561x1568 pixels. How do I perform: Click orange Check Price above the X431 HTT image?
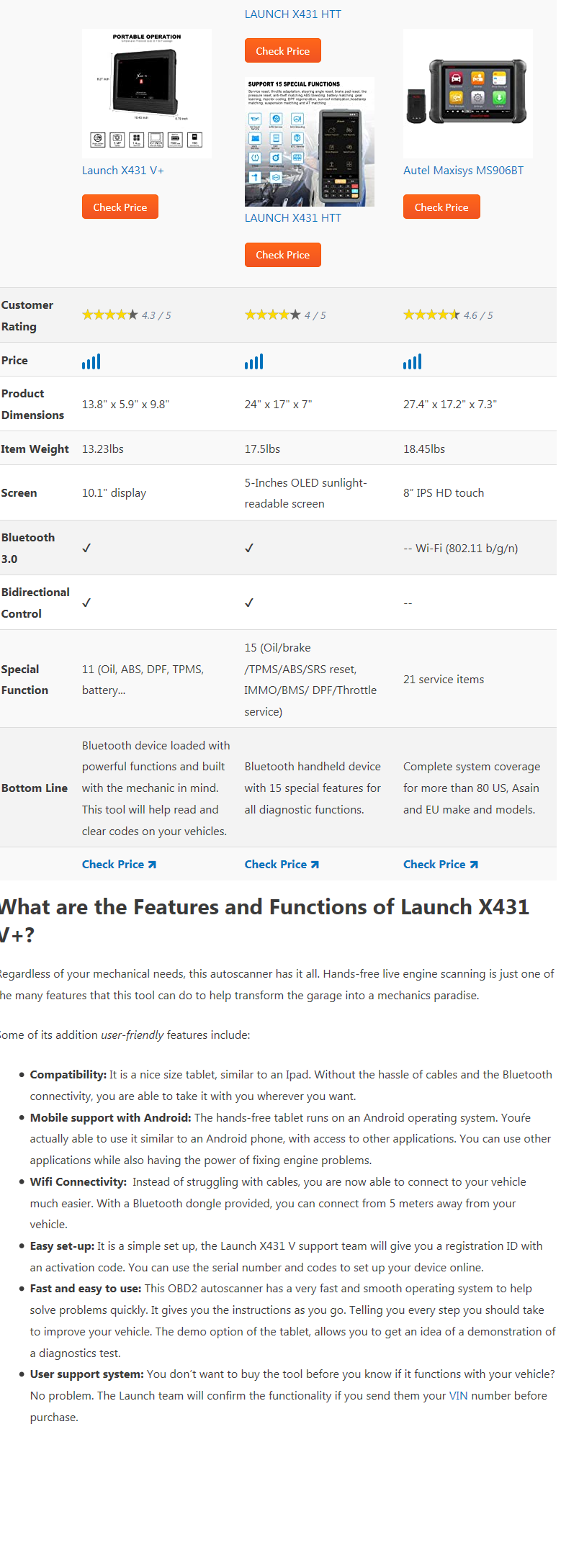[x=283, y=50]
